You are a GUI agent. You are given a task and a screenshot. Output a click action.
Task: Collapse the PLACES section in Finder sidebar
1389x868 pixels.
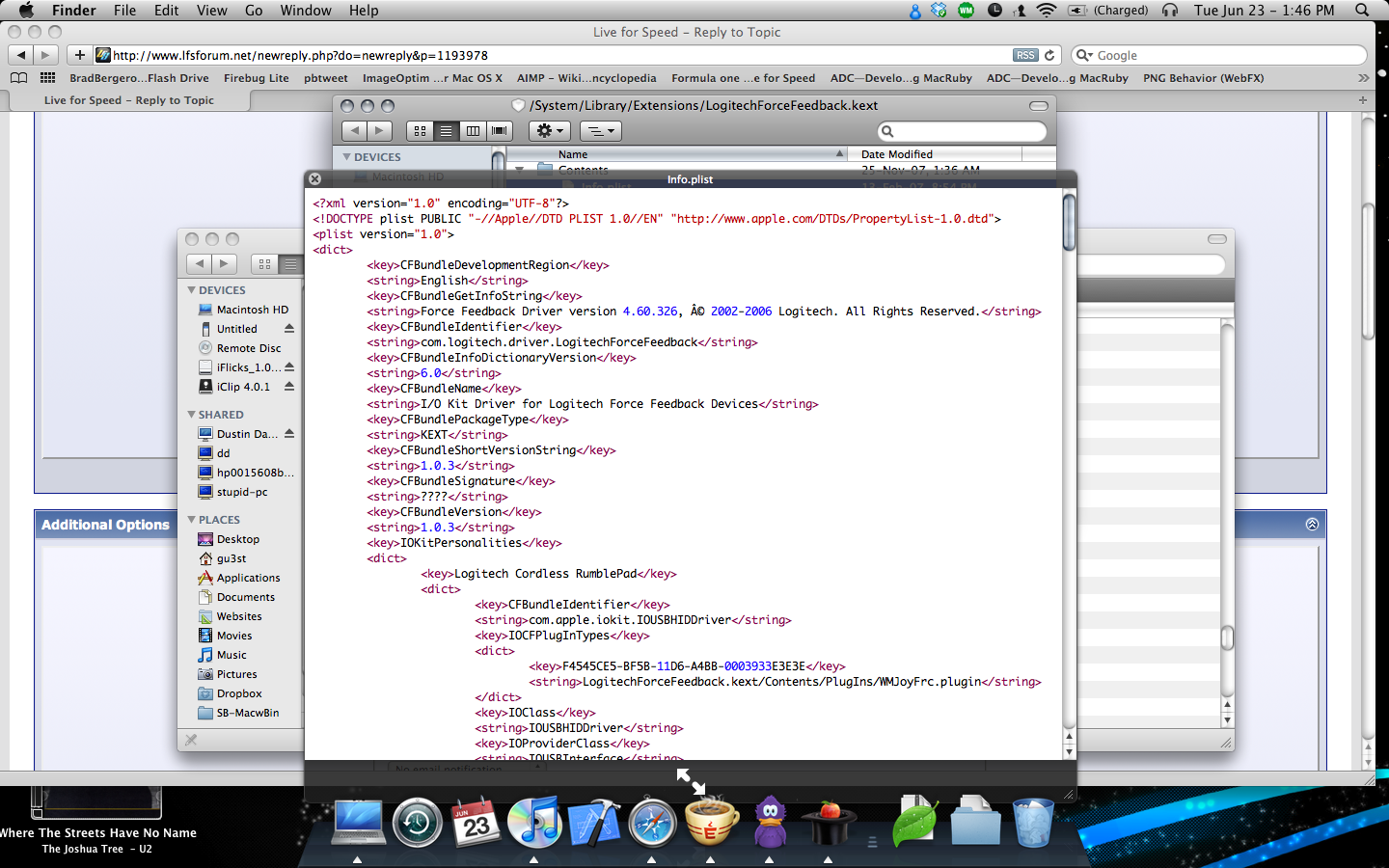pos(191,520)
